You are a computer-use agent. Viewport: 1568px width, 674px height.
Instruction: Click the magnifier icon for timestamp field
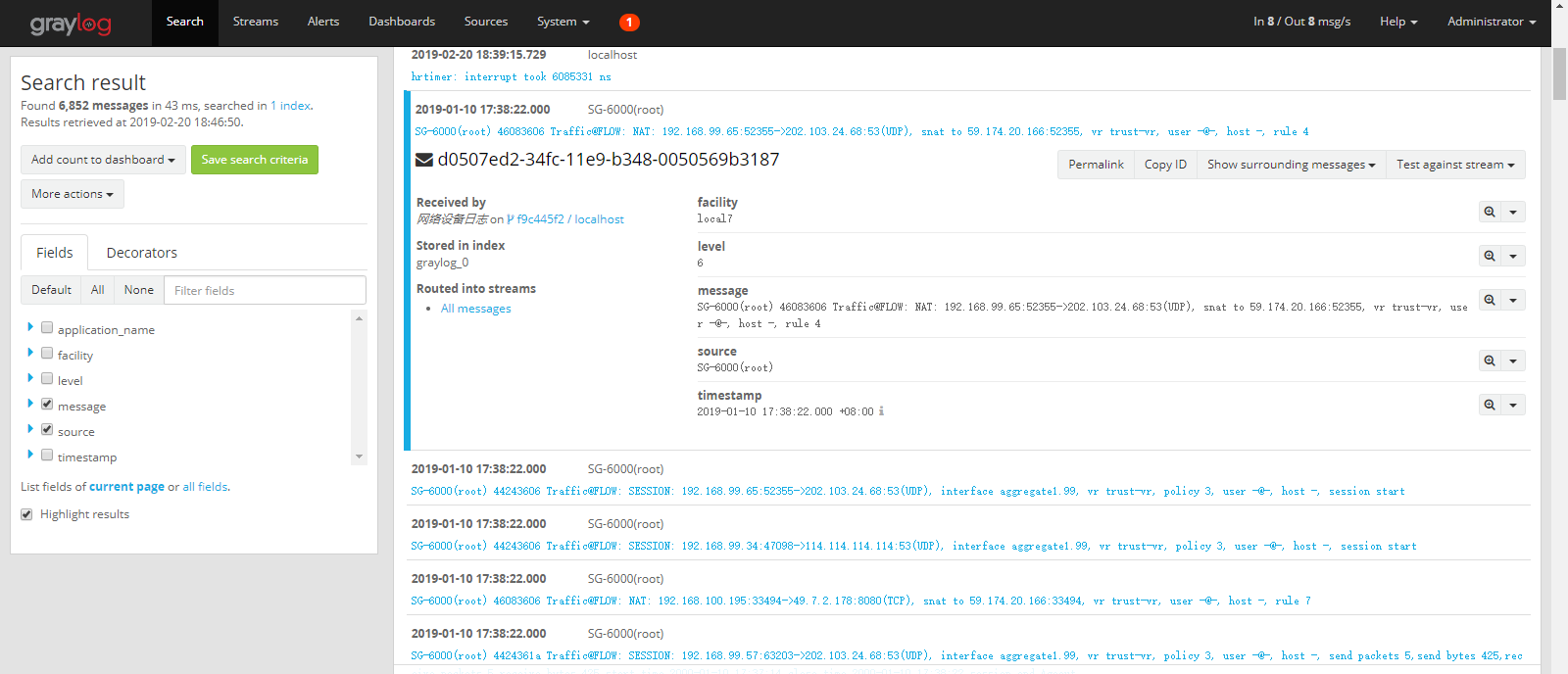coord(1490,405)
